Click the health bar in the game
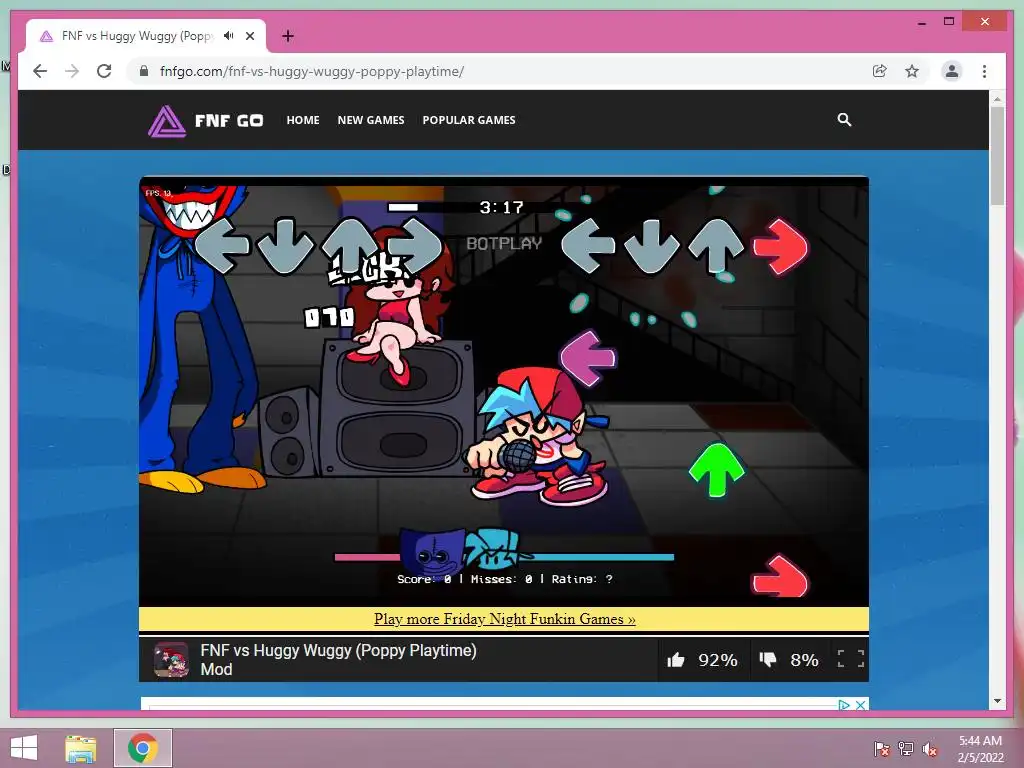Viewport: 1024px width, 768px height. click(504, 557)
